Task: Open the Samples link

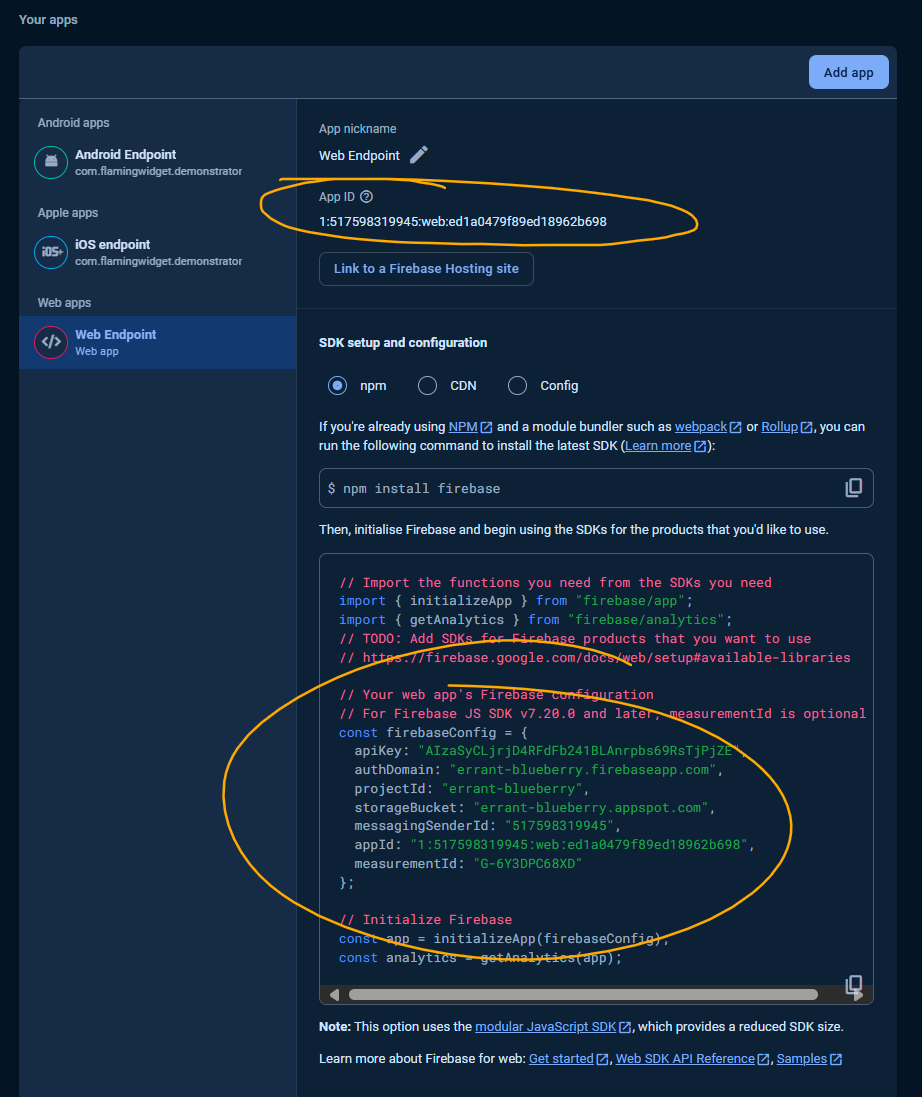Action: (x=801, y=1059)
